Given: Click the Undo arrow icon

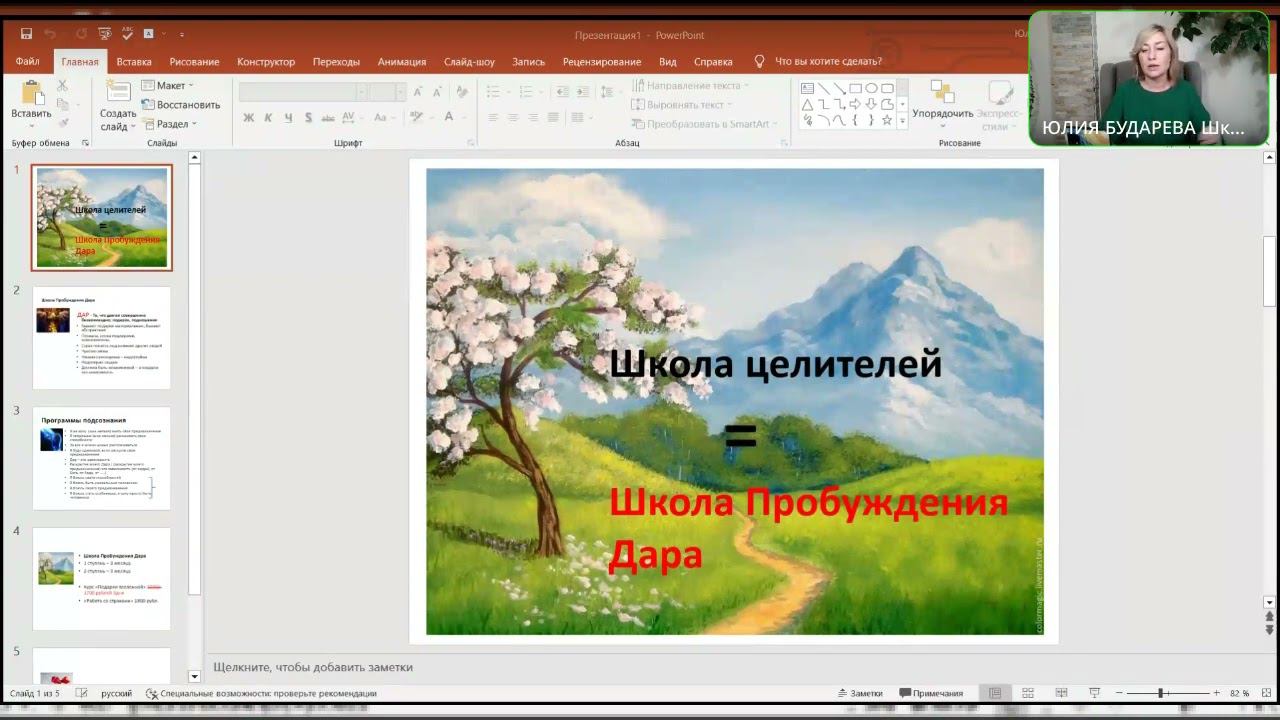Looking at the screenshot, I should [50, 34].
